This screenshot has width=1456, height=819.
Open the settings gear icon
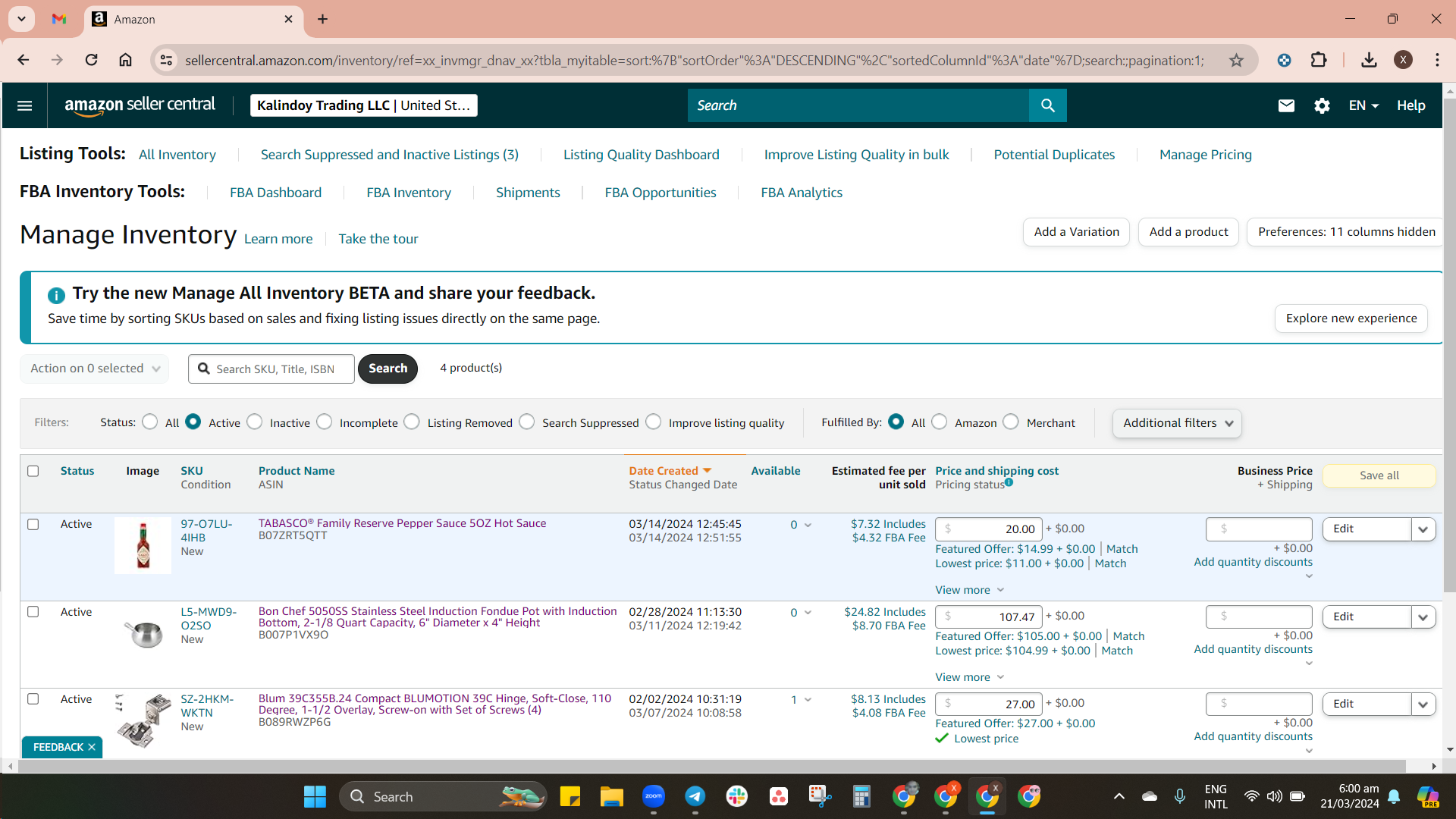click(x=1322, y=105)
